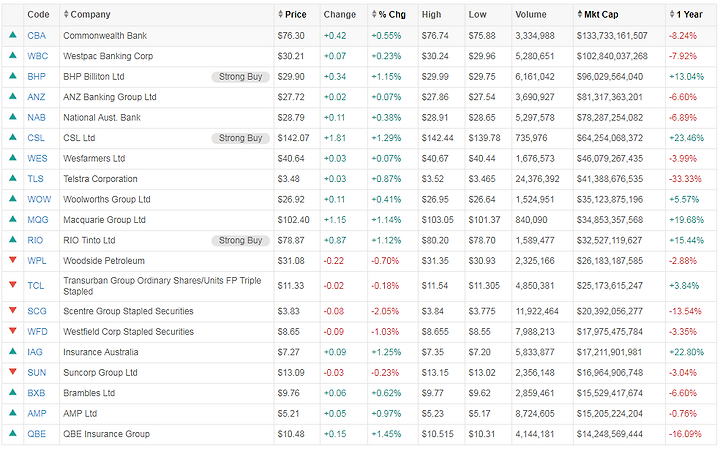Click the red down arrow beside SUN
Viewport: 720px width, 451px height.
[12, 372]
